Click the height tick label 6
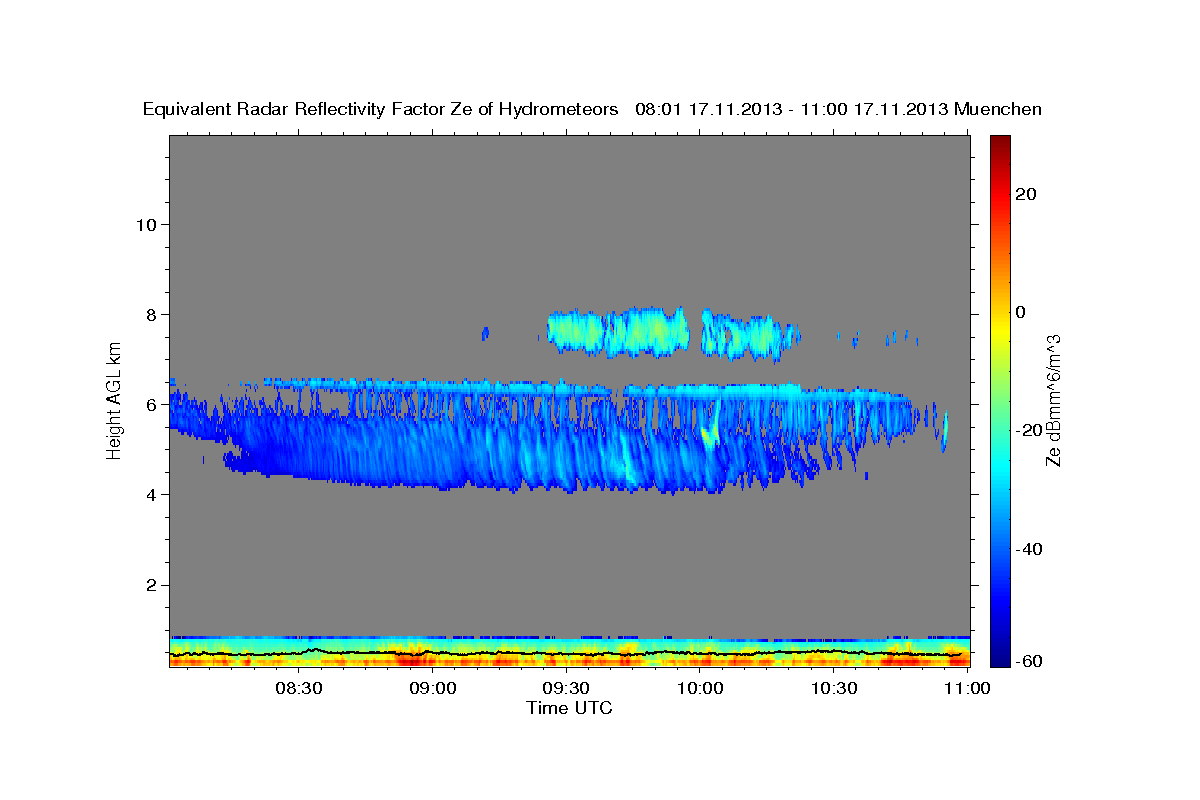Image resolution: width=1200 pixels, height=800 pixels. [x=151, y=404]
